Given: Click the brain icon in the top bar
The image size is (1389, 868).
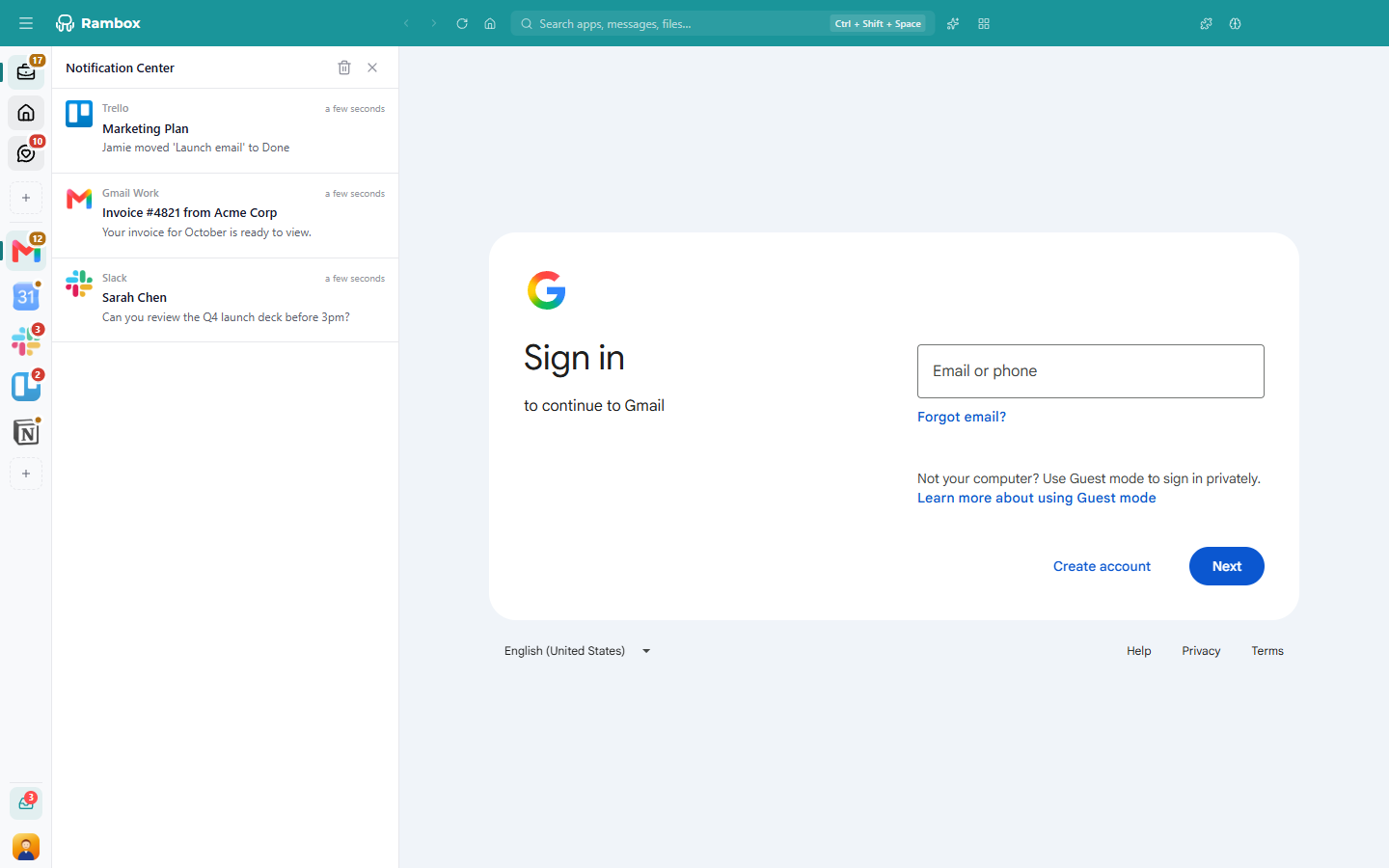Looking at the screenshot, I should click(x=1235, y=23).
